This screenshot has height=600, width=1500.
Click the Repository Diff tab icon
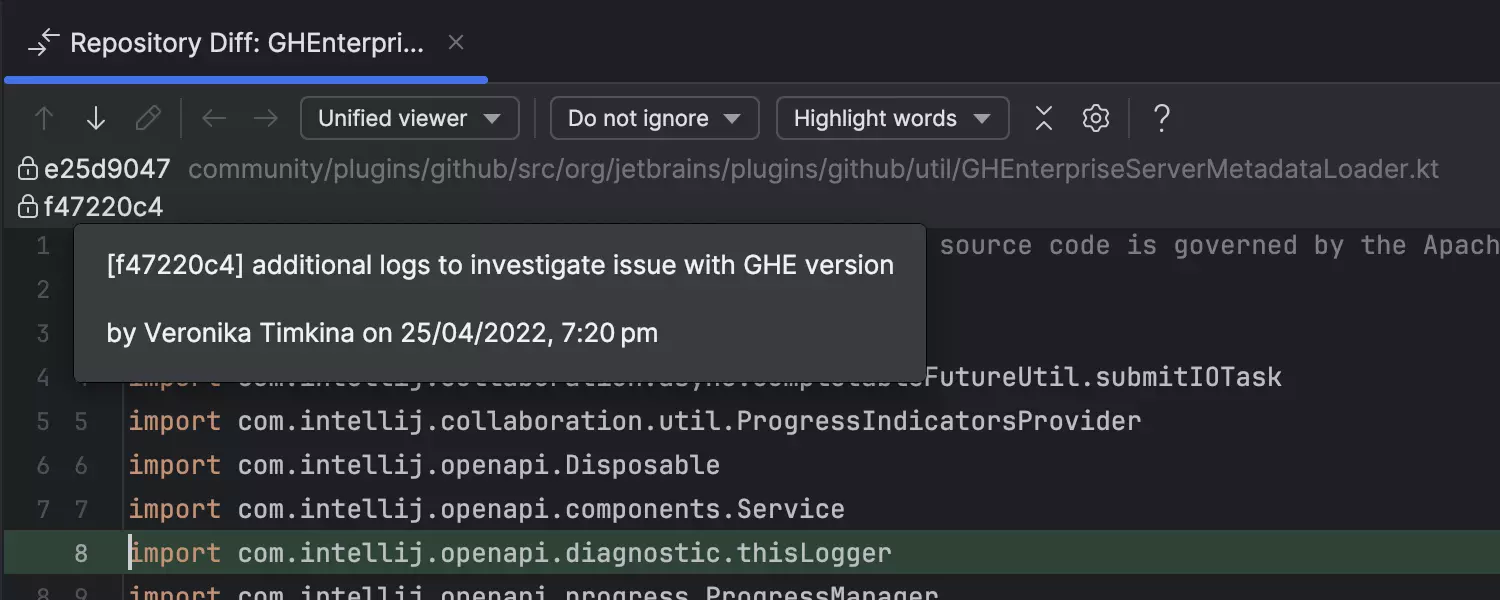tap(44, 43)
